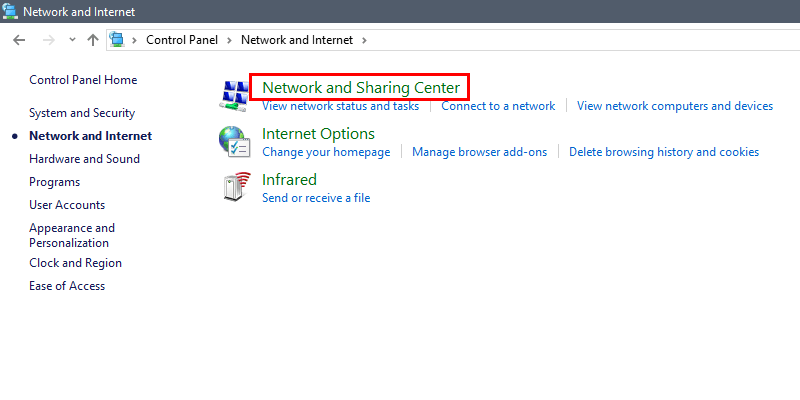Click Manage browser add-ons

pyautogui.click(x=479, y=152)
